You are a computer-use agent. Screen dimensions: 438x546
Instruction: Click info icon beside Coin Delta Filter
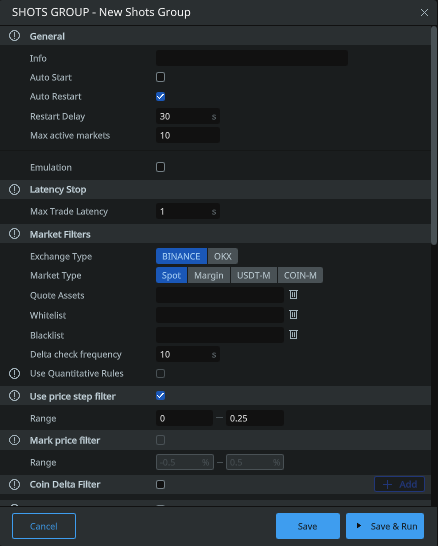14,484
